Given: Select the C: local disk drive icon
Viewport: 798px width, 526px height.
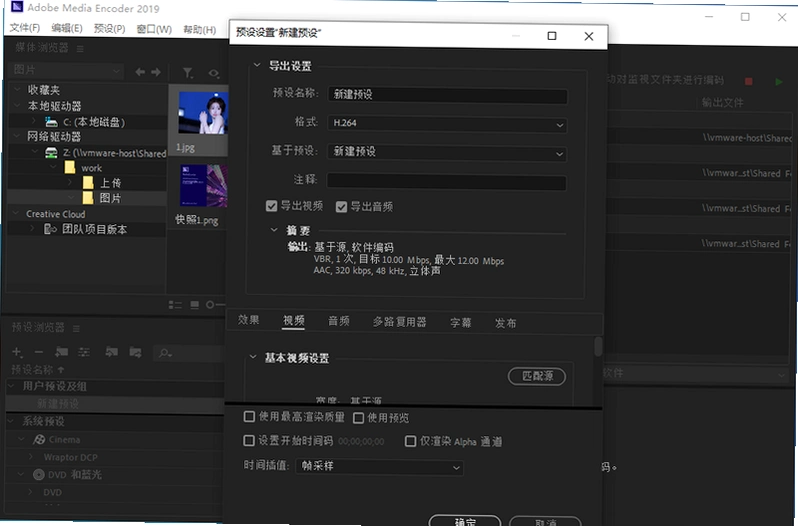Looking at the screenshot, I should coord(51,122).
